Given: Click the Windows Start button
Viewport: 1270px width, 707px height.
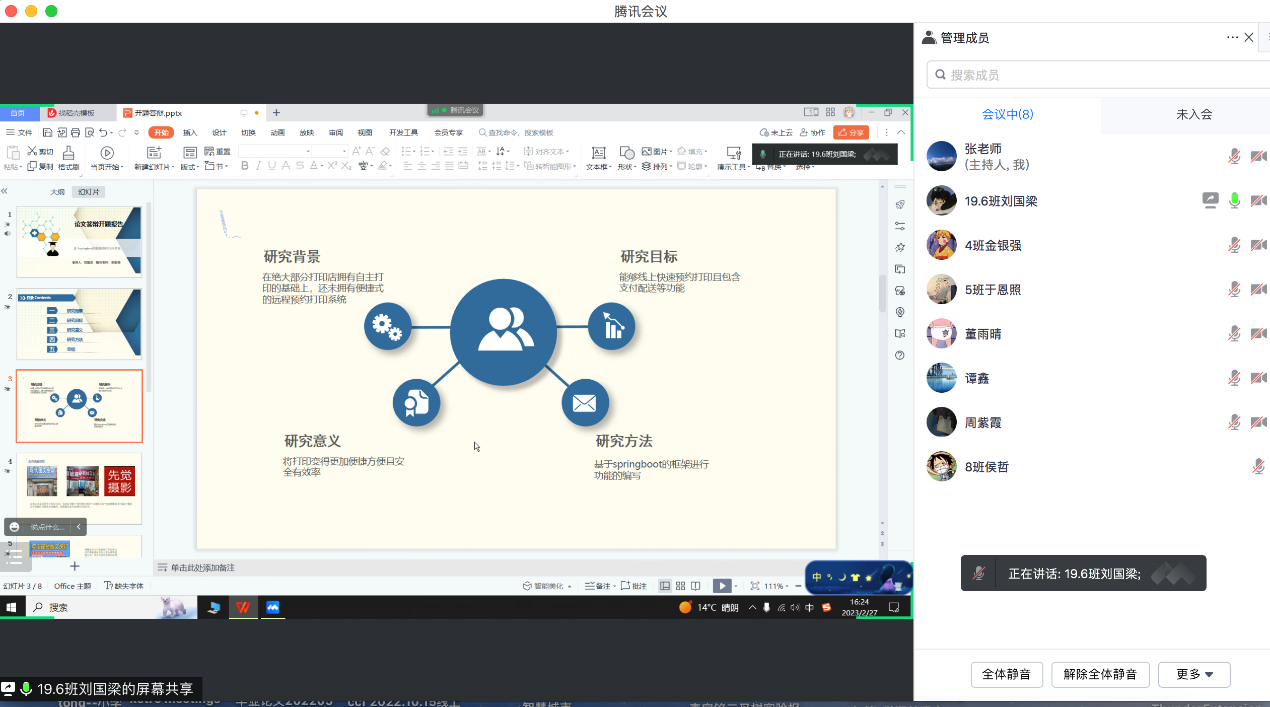Looking at the screenshot, I should pos(12,607).
